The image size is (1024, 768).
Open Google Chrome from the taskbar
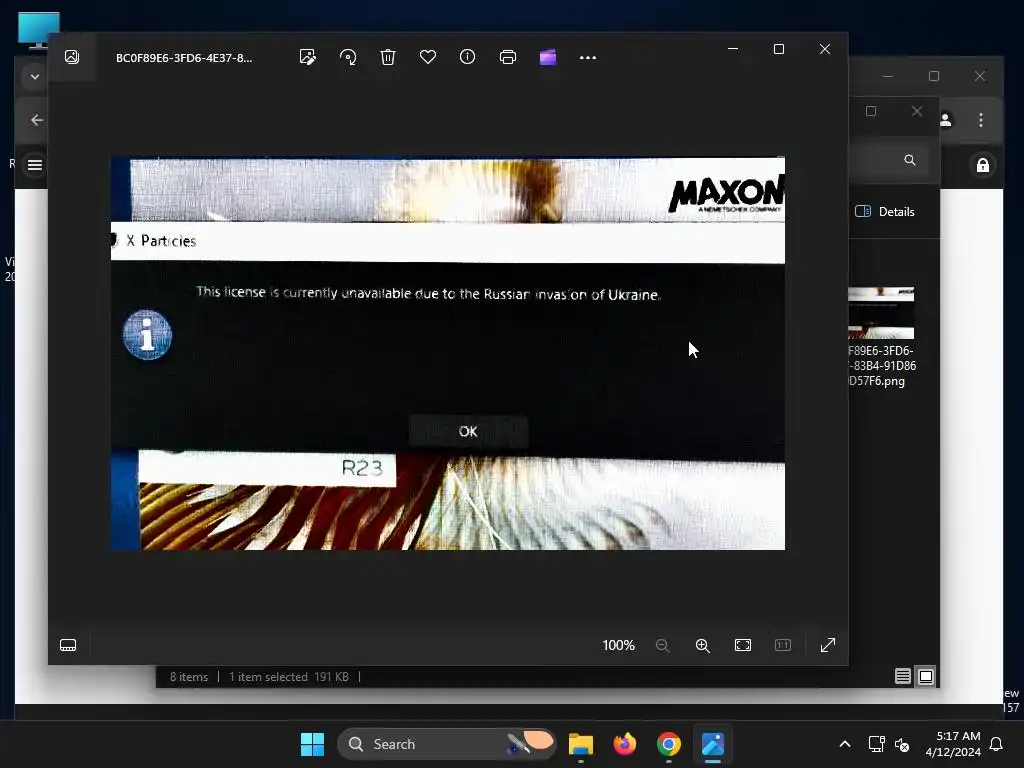tap(669, 744)
